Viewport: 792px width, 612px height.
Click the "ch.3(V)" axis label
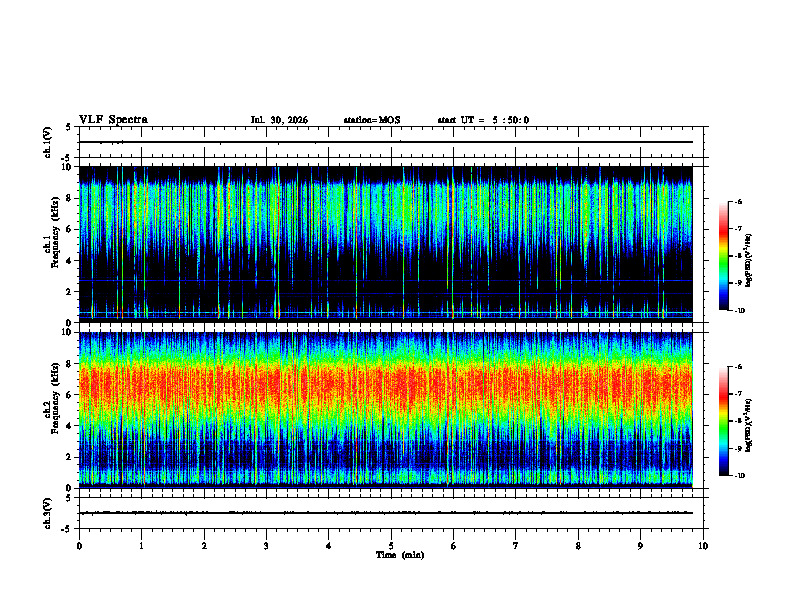47,513
